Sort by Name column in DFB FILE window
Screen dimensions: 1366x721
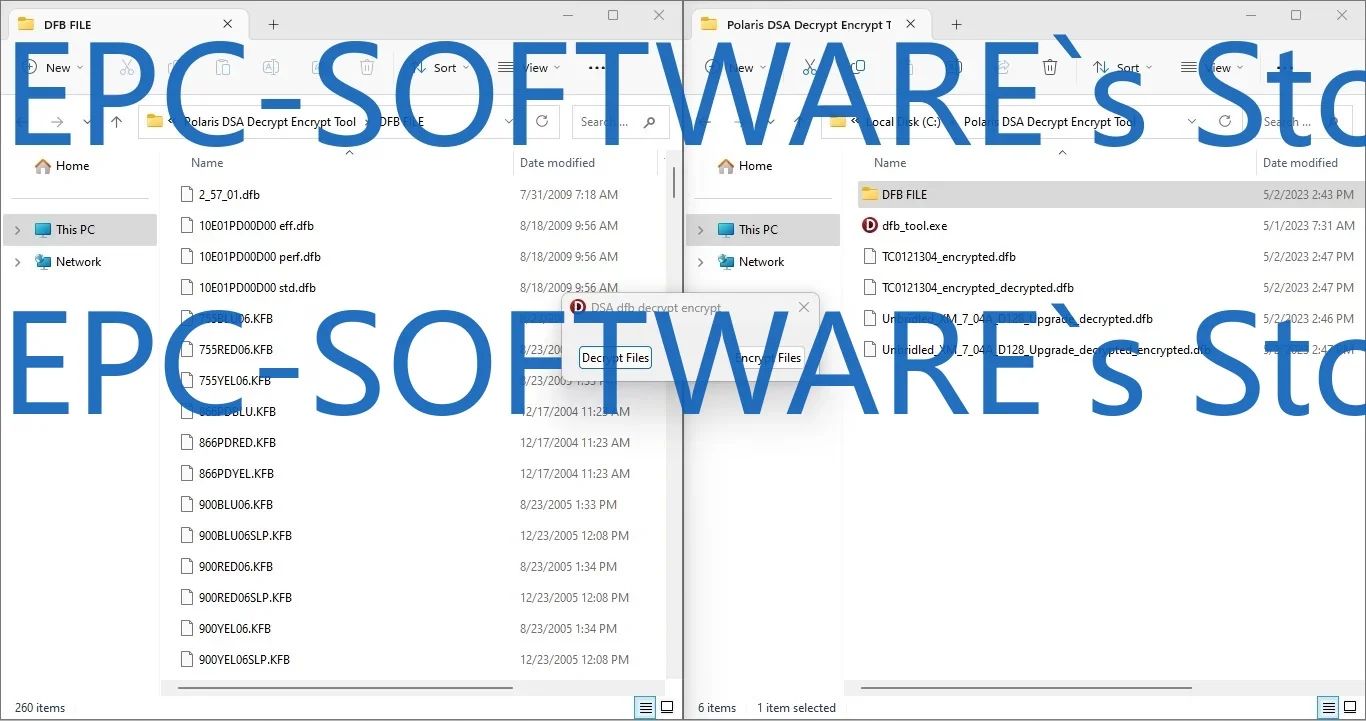[x=207, y=163]
